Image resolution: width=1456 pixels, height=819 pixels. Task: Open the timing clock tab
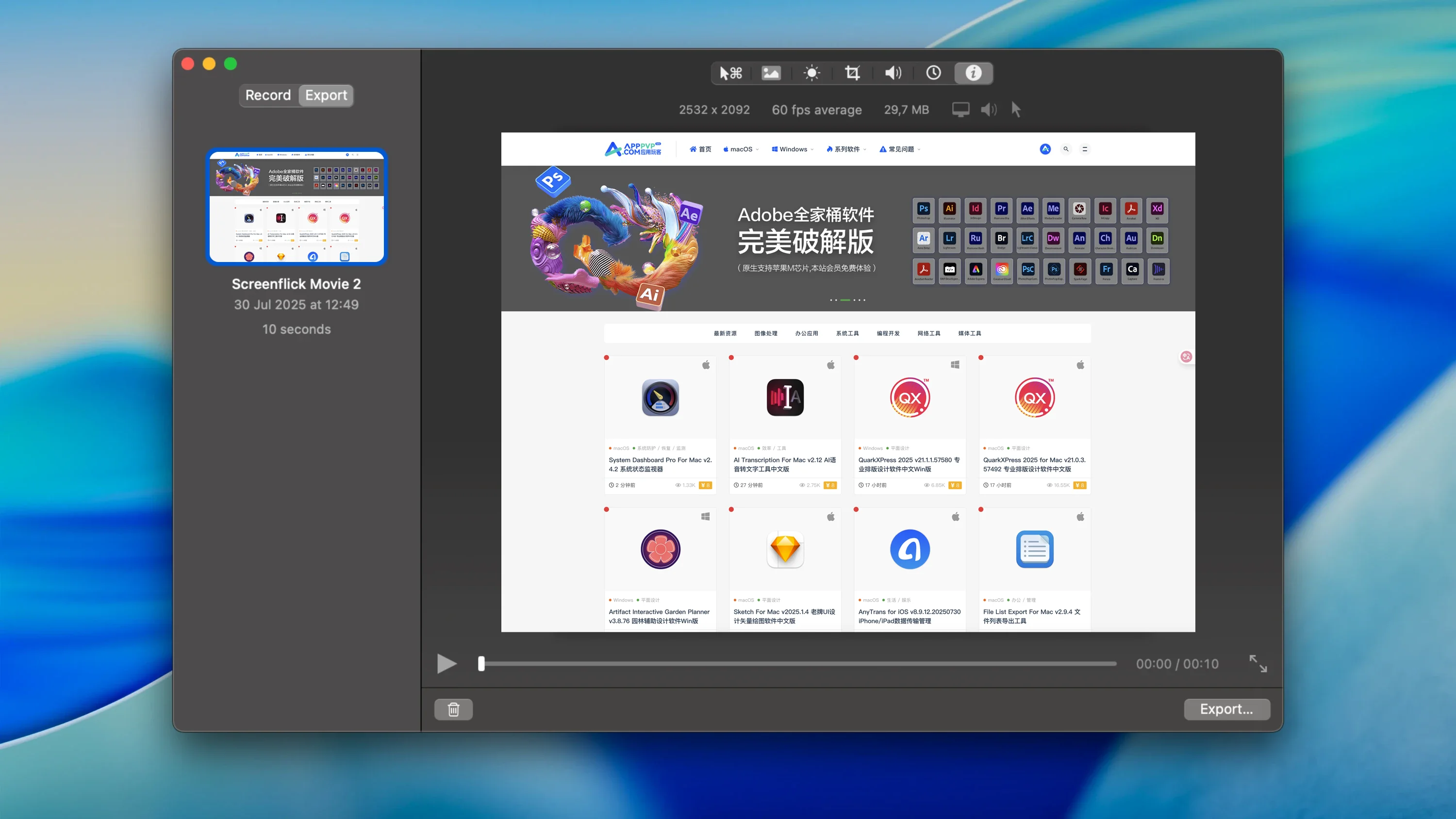coord(933,73)
